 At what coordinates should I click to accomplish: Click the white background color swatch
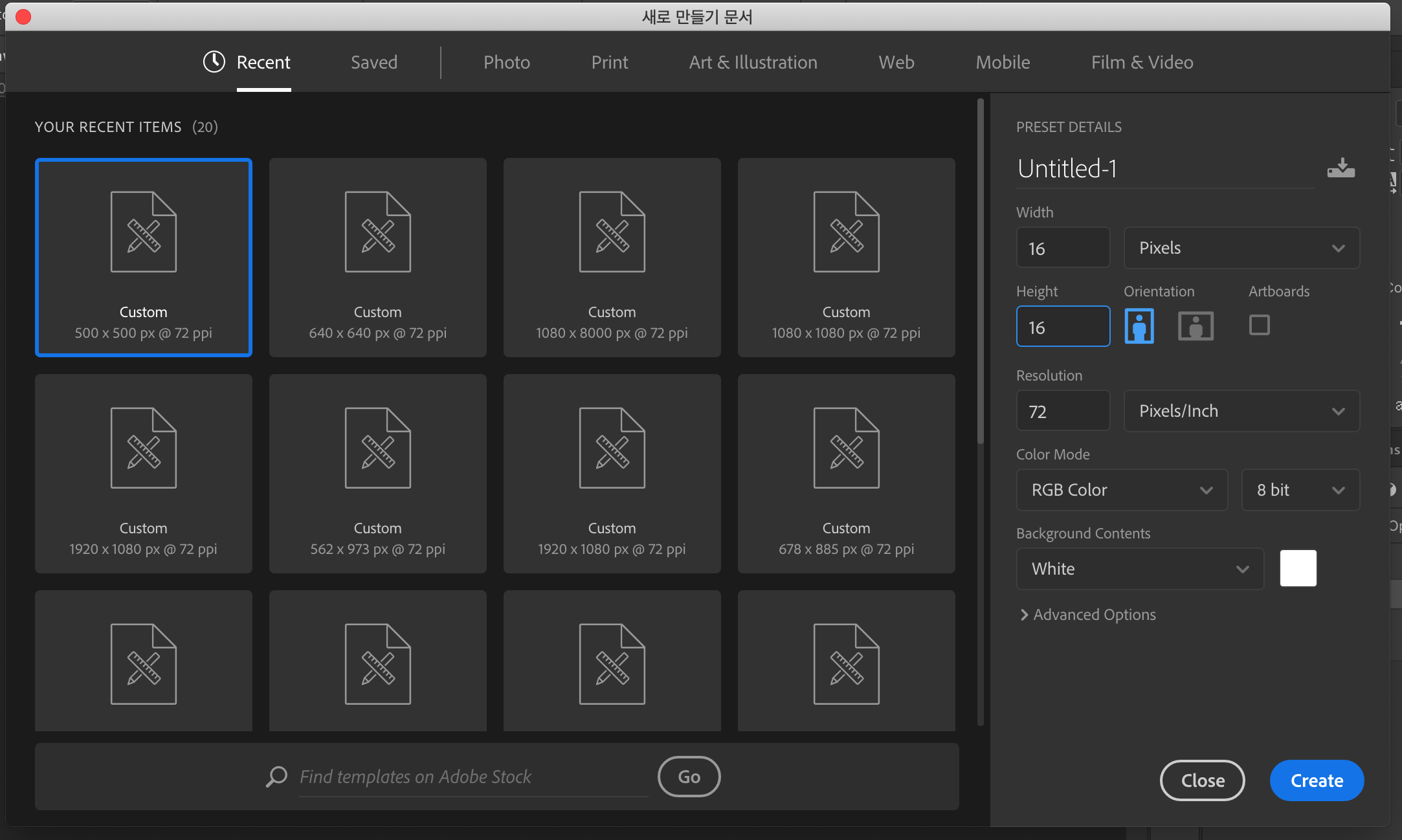tap(1298, 568)
